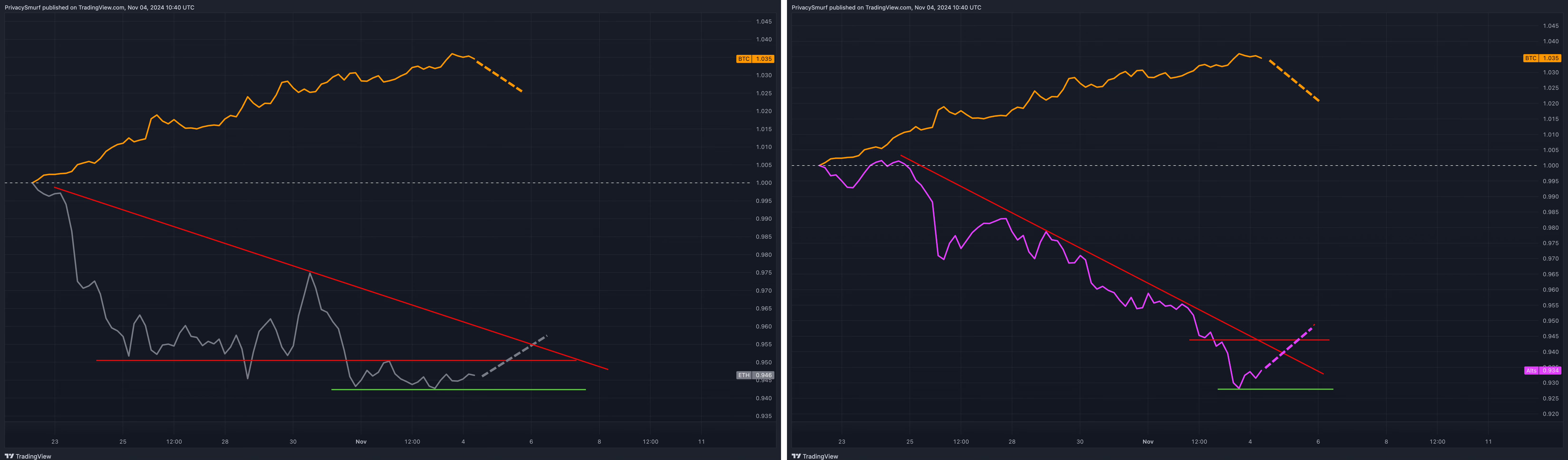This screenshot has height=460, width=1568.
Task: Click 1.020 on the right chart price axis
Action: pyautogui.click(x=1550, y=104)
